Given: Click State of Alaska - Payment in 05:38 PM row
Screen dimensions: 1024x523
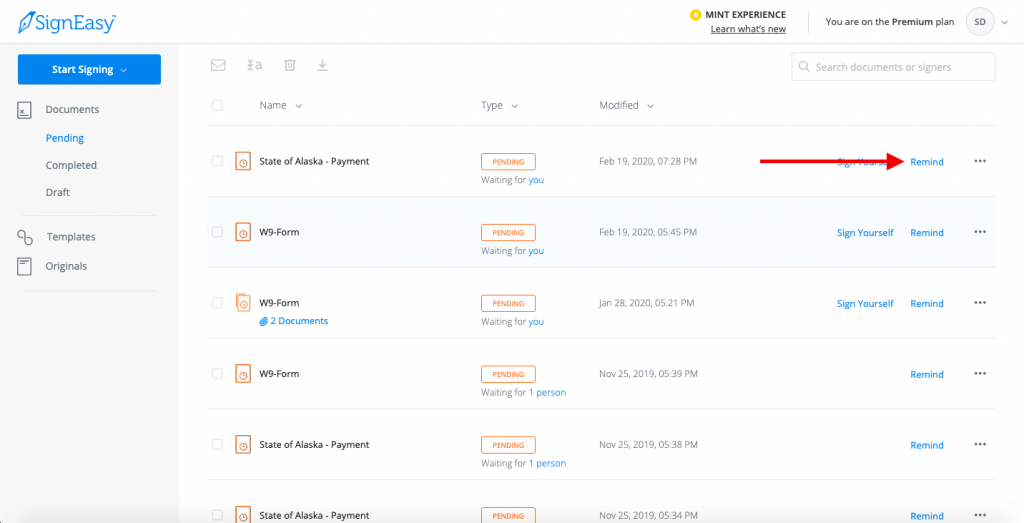Looking at the screenshot, I should tap(314, 445).
